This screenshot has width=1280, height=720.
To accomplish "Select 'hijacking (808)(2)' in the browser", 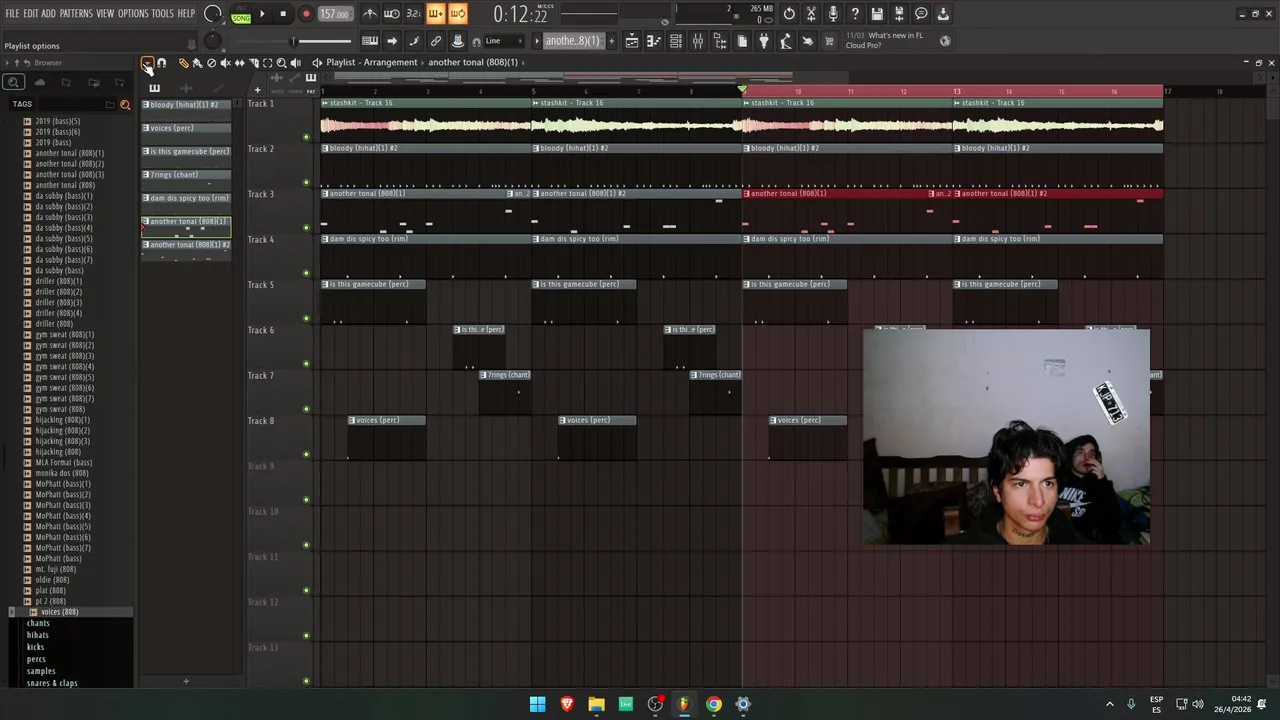I will pyautogui.click(x=62, y=431).
